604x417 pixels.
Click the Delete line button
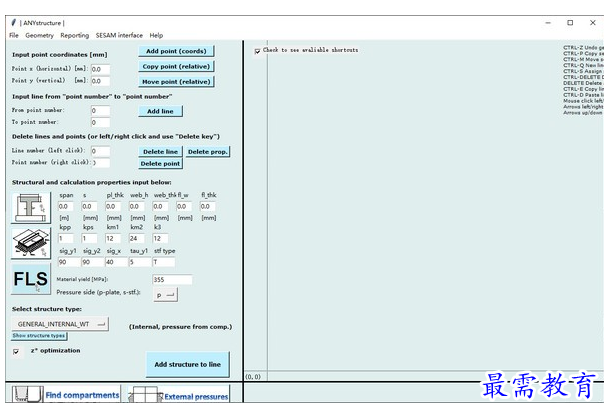[x=160, y=152]
